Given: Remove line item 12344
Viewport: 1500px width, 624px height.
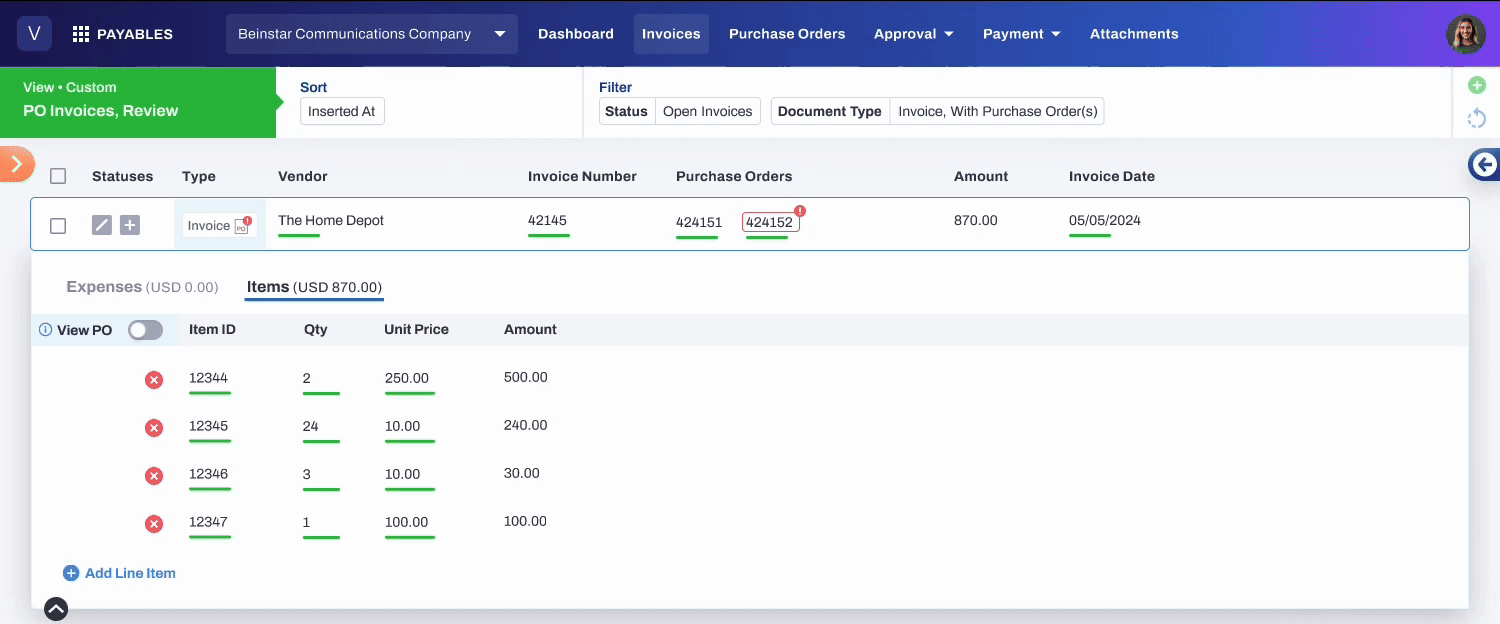Looking at the screenshot, I should 154,380.
